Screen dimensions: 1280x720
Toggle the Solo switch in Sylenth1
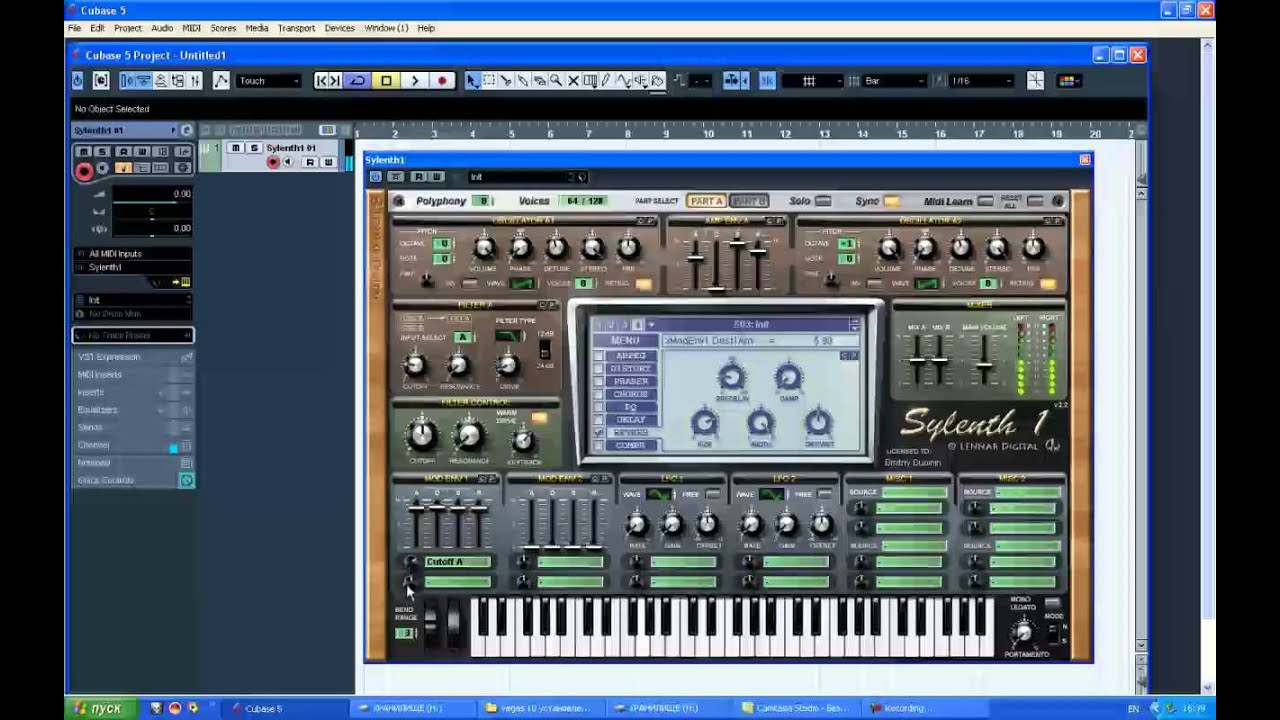(823, 201)
